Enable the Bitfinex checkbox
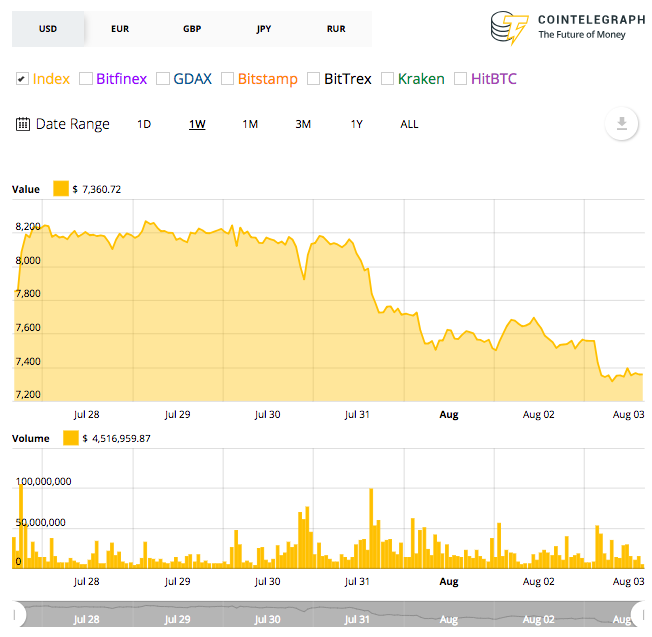Screen dimensions: 652x637 click(86, 79)
